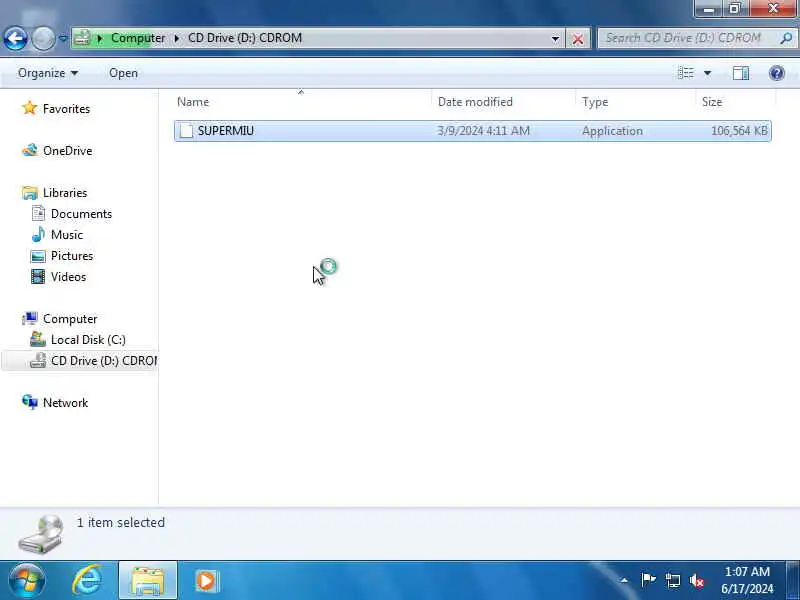Click the Computer monitor icon in tree

point(30,318)
